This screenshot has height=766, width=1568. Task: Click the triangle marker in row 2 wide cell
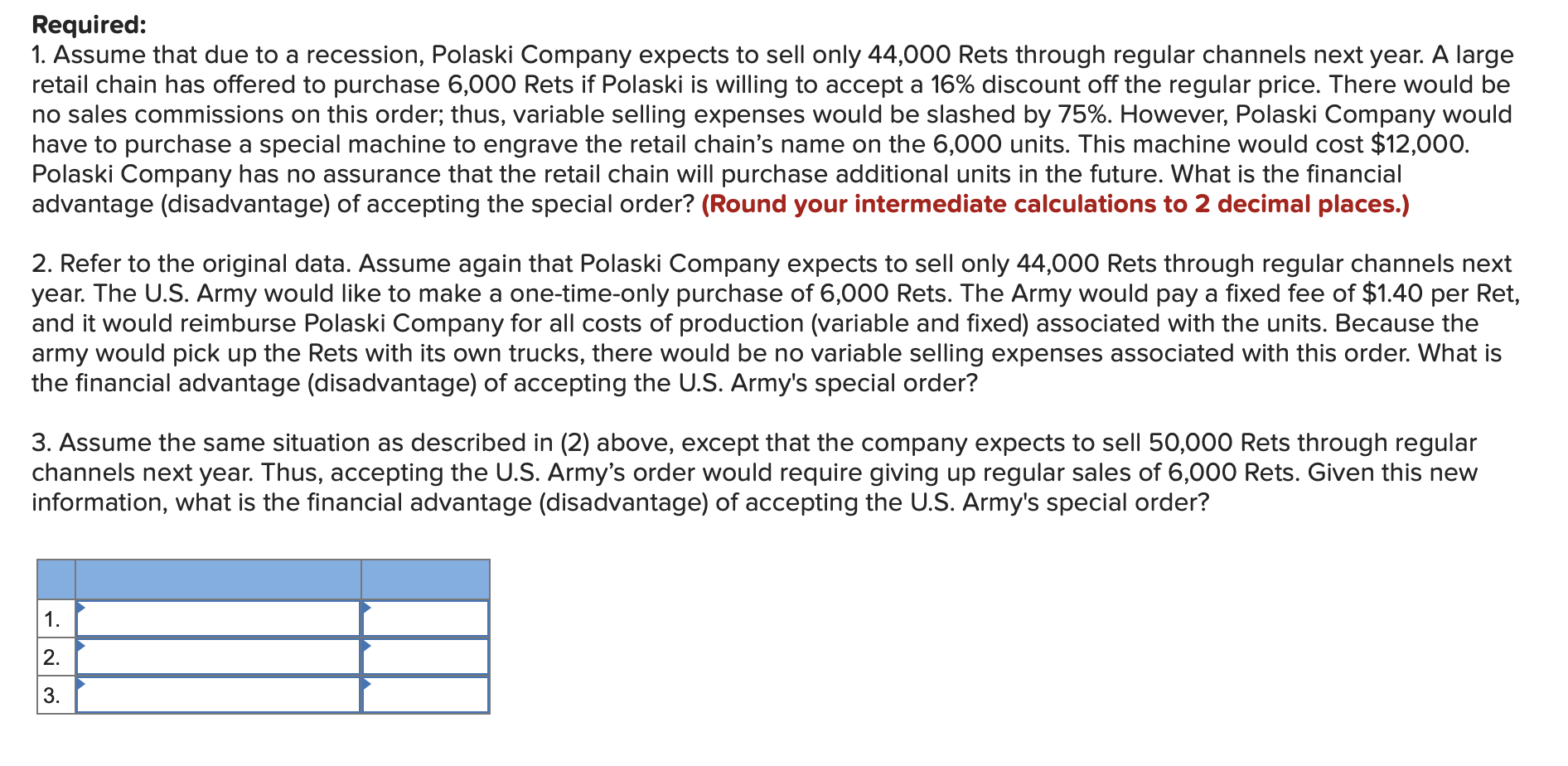pyautogui.click(x=80, y=646)
